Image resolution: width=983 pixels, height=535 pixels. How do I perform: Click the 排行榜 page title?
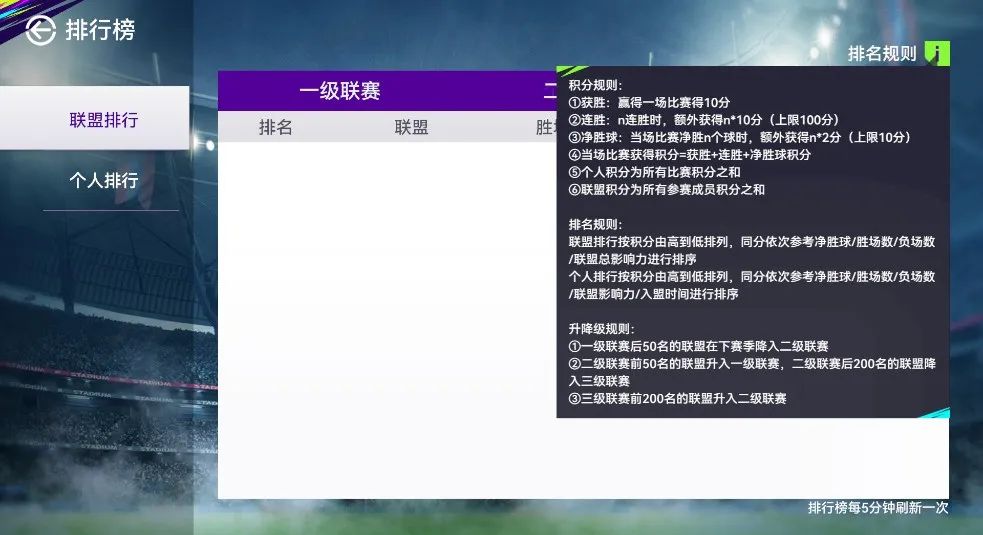coord(100,31)
